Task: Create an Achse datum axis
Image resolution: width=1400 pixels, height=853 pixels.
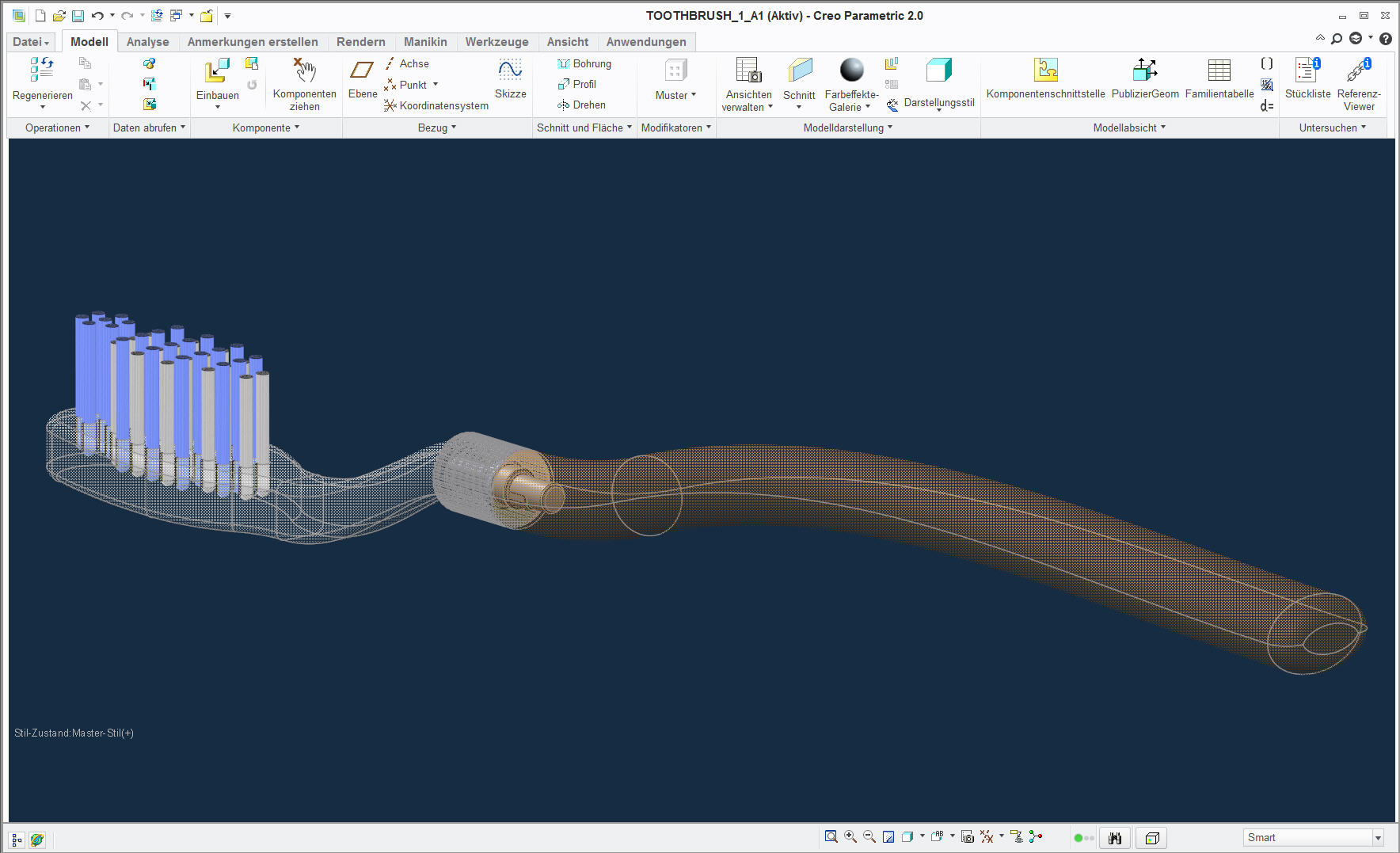Action: [x=407, y=63]
